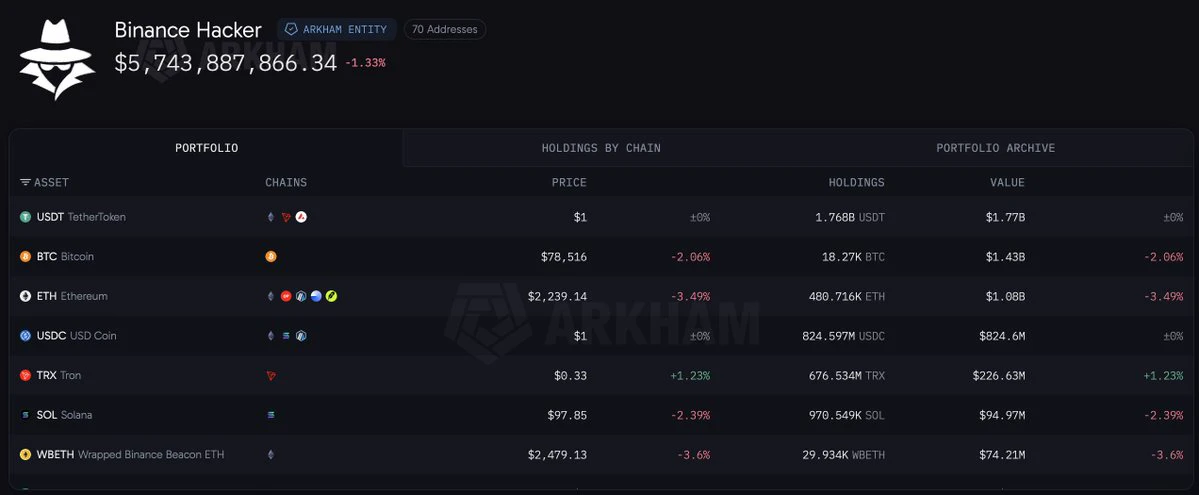Click the TRX token icon
The image size is (1199, 495).
(25, 376)
